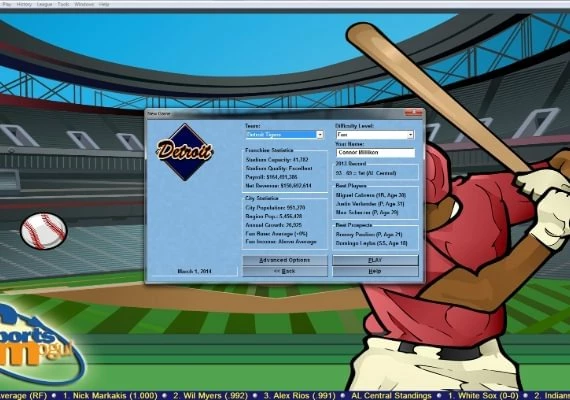Click the << Back button

click(285, 271)
